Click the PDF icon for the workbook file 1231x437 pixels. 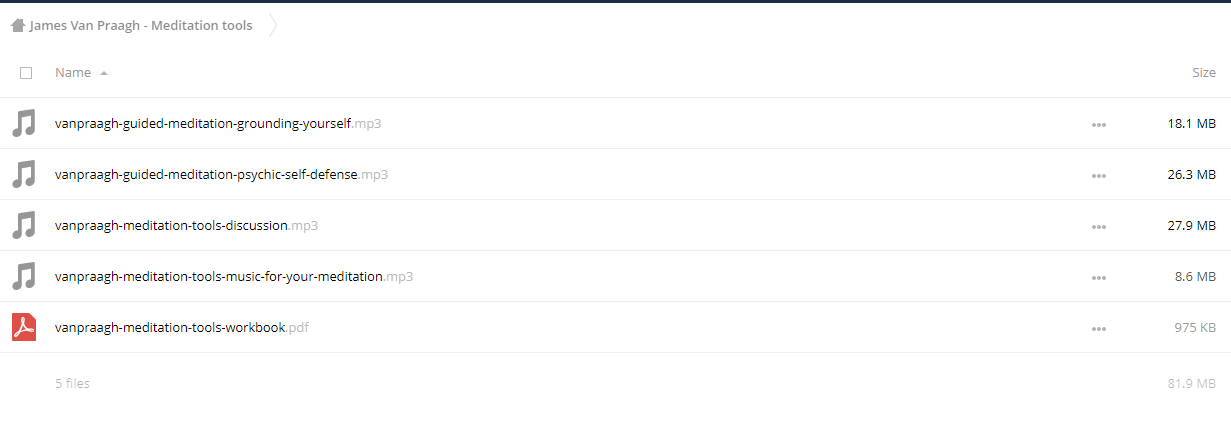24,328
